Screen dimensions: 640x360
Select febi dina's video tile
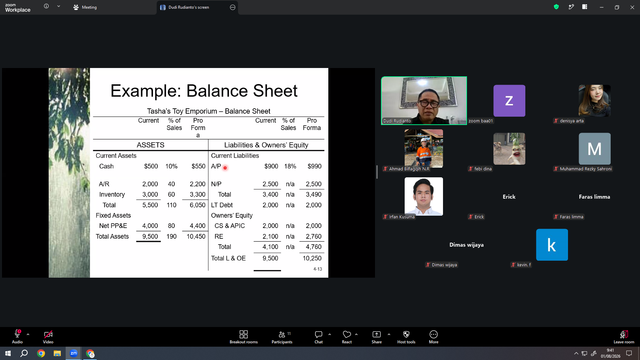509,149
